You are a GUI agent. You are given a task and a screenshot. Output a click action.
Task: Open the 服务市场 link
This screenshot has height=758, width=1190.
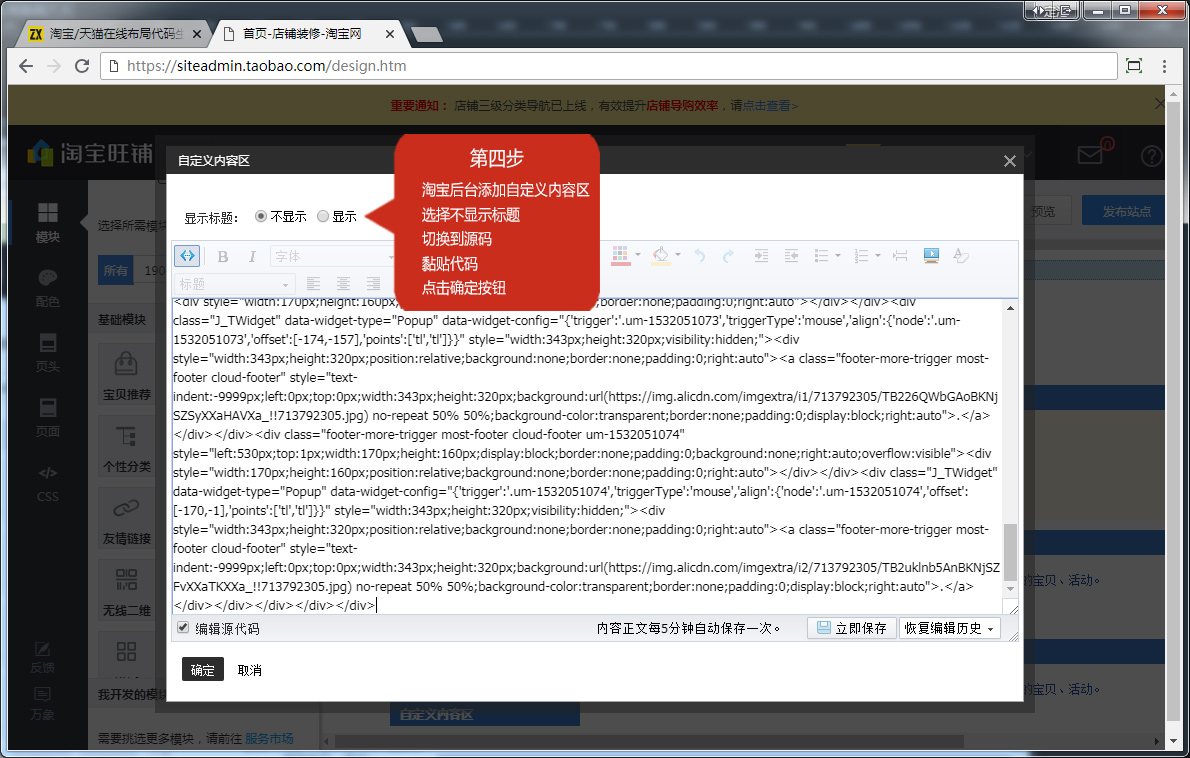click(x=269, y=738)
